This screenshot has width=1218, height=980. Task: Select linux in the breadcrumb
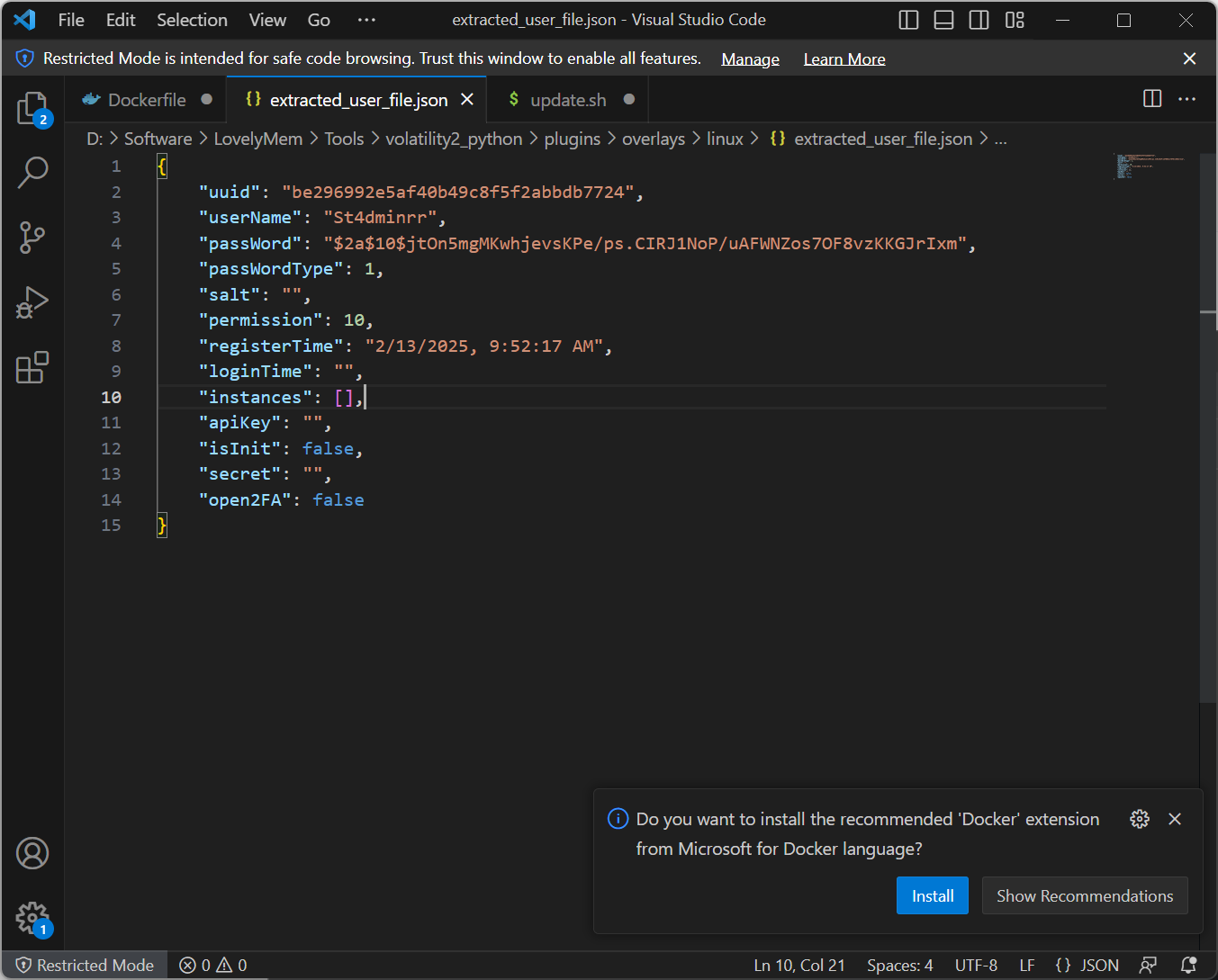tap(725, 139)
